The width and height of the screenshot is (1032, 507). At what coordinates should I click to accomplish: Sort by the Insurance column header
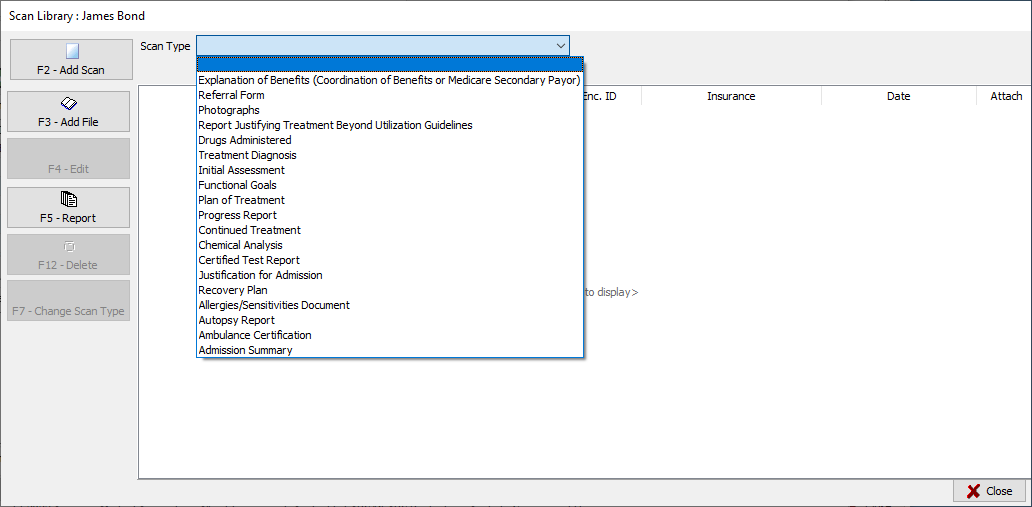pyautogui.click(x=731, y=96)
